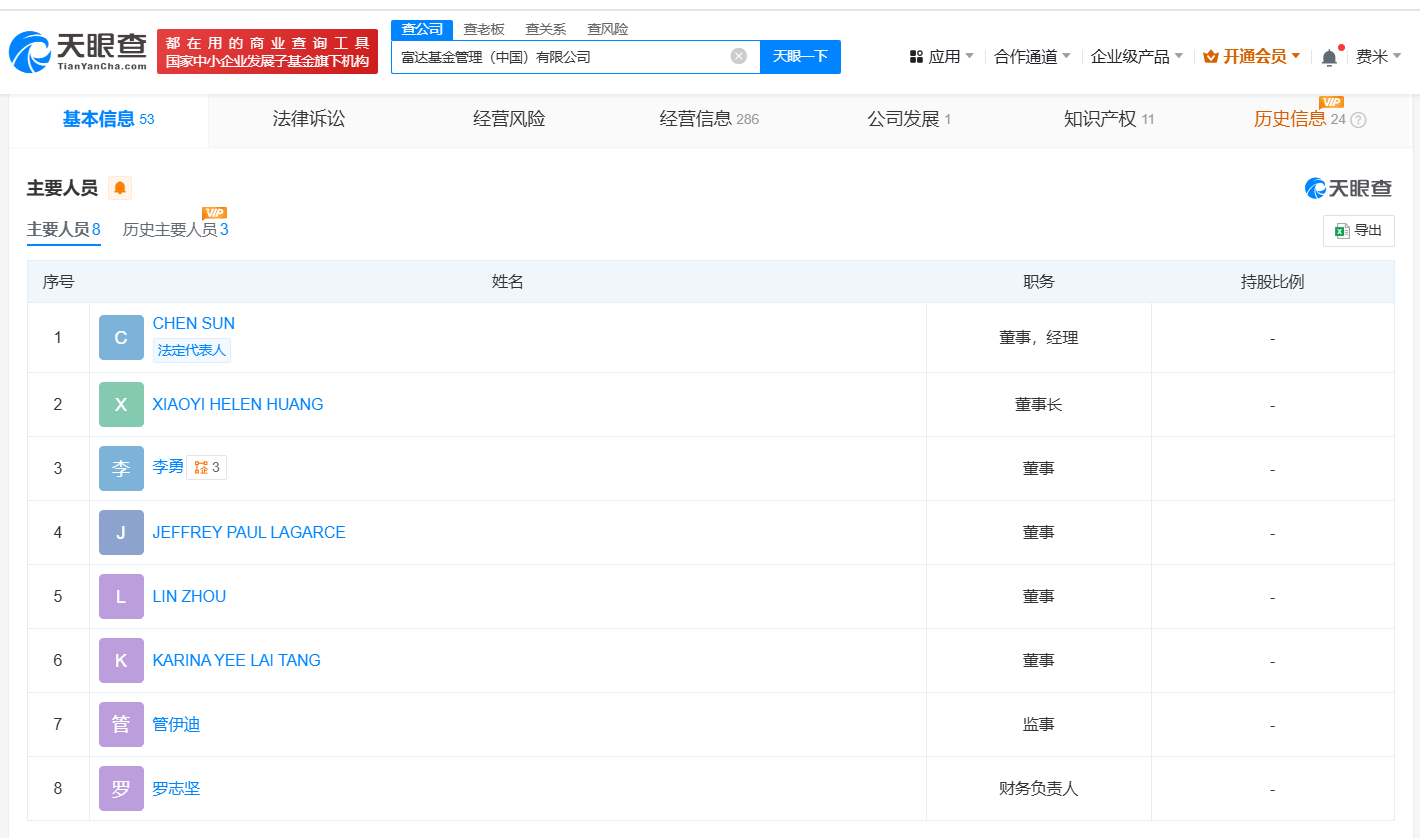Viewport: 1420px width, 838px height.
Task: Open the 企业级产品 dropdown
Action: click(x=1136, y=57)
